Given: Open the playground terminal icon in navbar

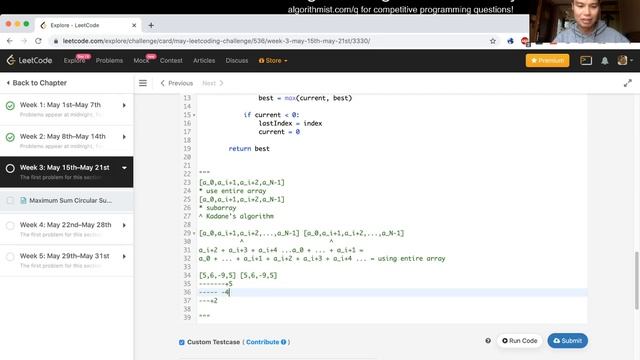Looking at the screenshot, I should click(x=586, y=60).
